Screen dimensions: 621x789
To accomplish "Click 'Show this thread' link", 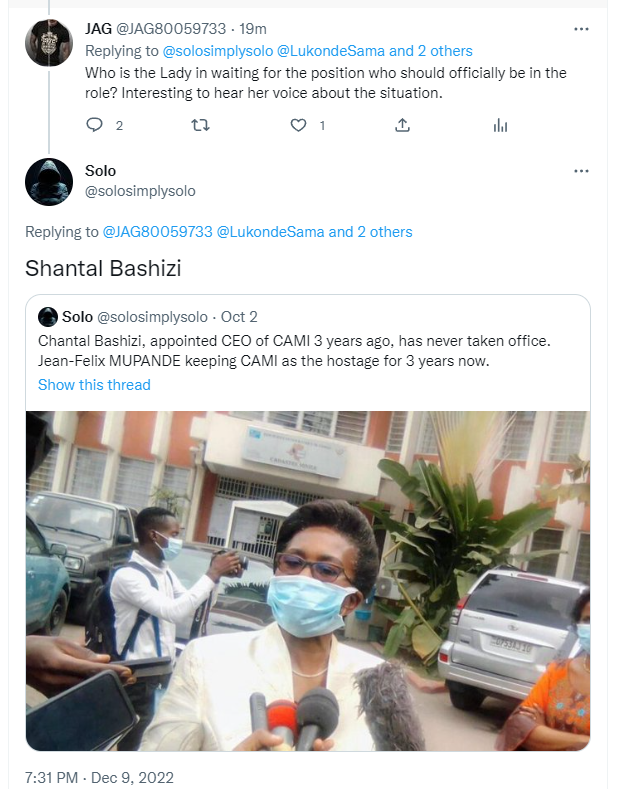I will tap(94, 385).
